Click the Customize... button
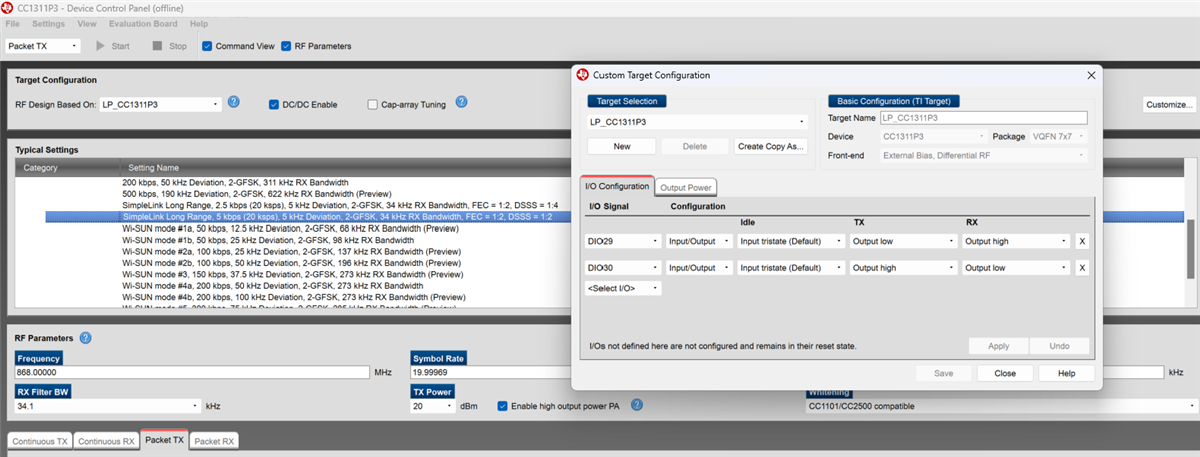 coord(1169,104)
